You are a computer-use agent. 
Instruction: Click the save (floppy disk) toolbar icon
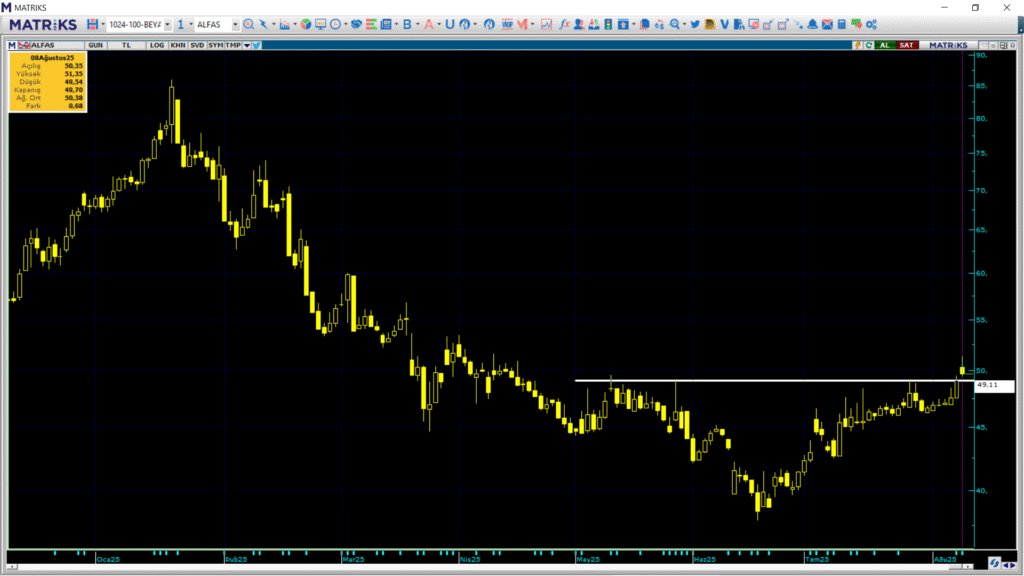pyautogui.click(x=92, y=24)
